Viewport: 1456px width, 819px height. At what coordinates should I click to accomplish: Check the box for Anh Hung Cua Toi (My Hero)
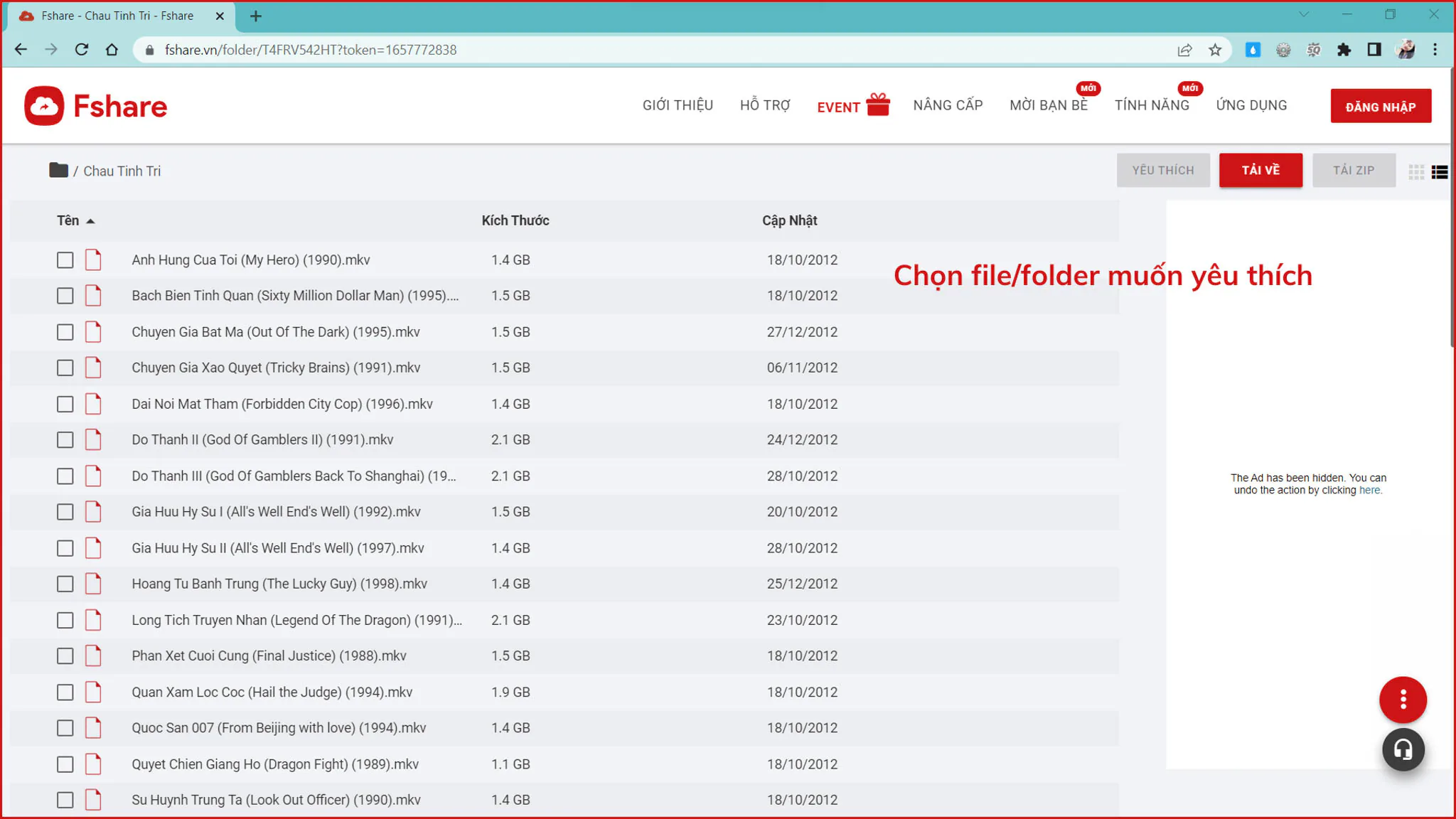65,260
